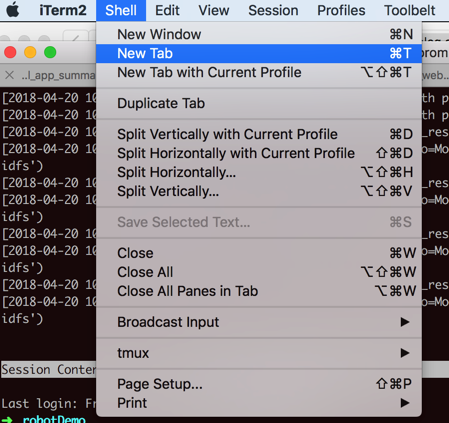Click the Last login line in terminal
This screenshot has height=423, width=449.
click(x=48, y=404)
